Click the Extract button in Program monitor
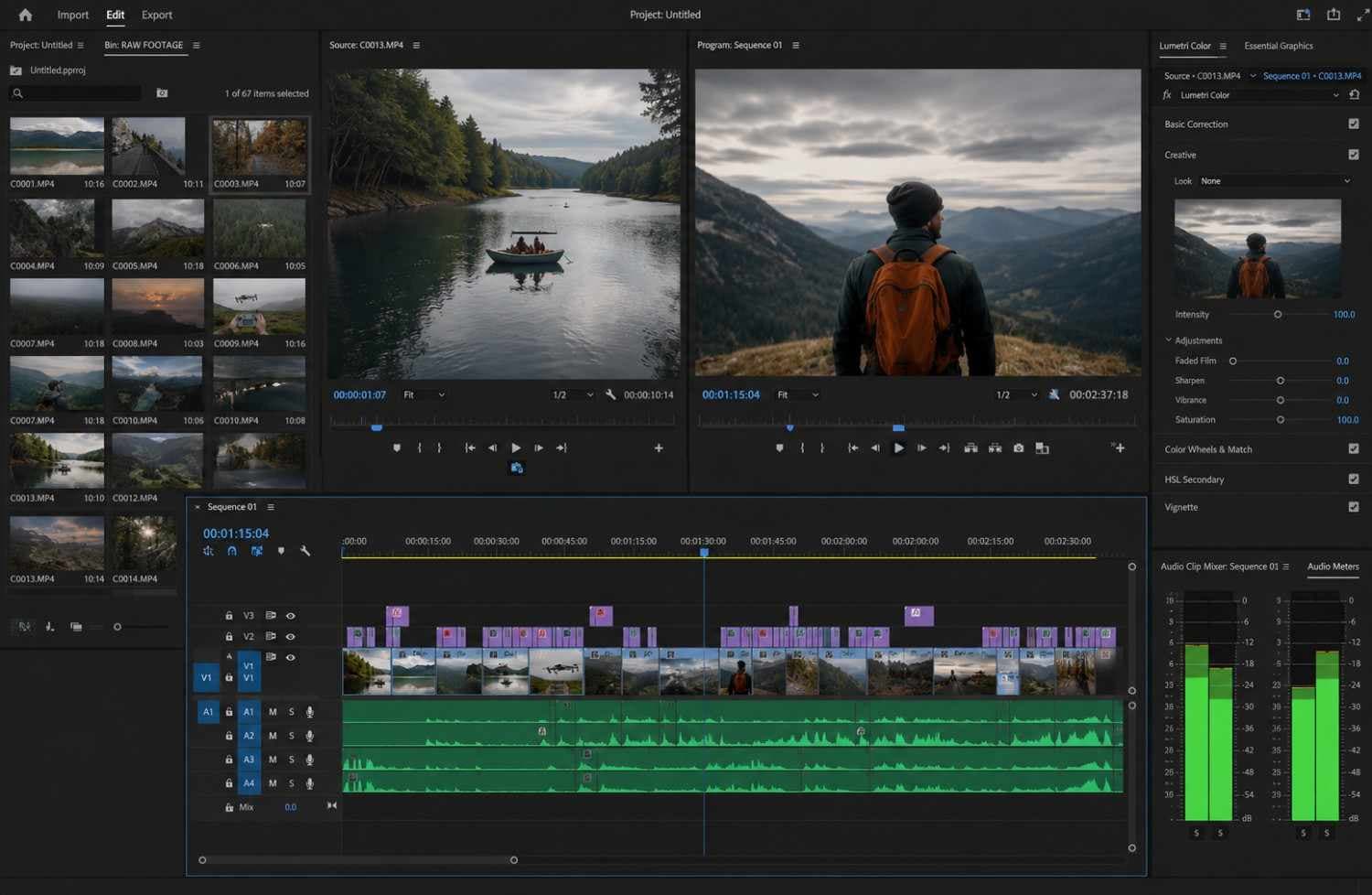Viewport: 1372px width, 895px height. coord(994,447)
